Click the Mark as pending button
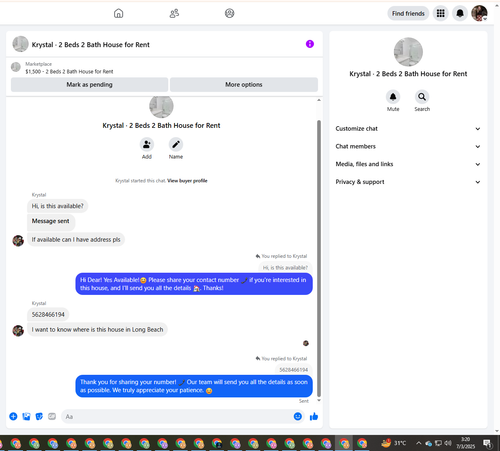Screen dimensions: 500x451 (89, 85)
